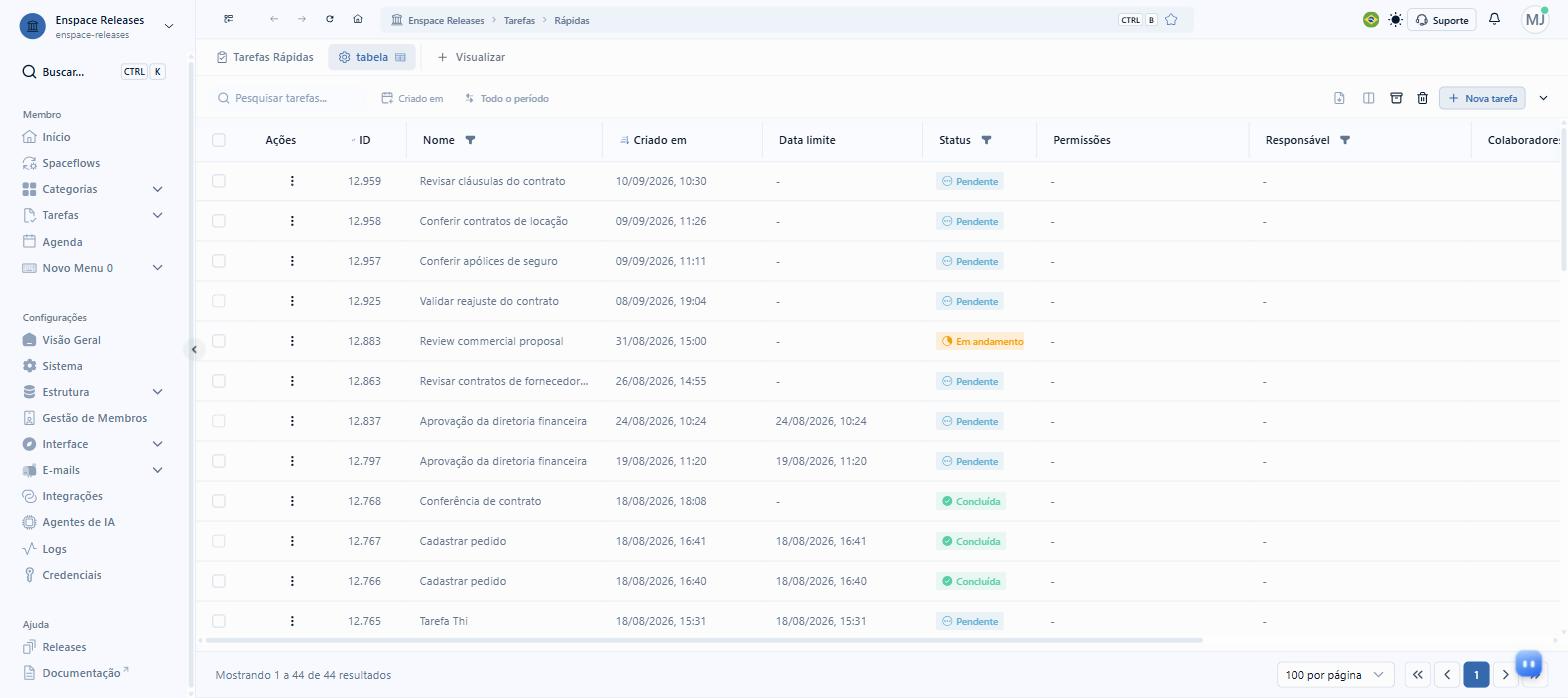The width and height of the screenshot is (1568, 698).
Task: Open Agentes de IA in sidebar
Action: point(78,522)
